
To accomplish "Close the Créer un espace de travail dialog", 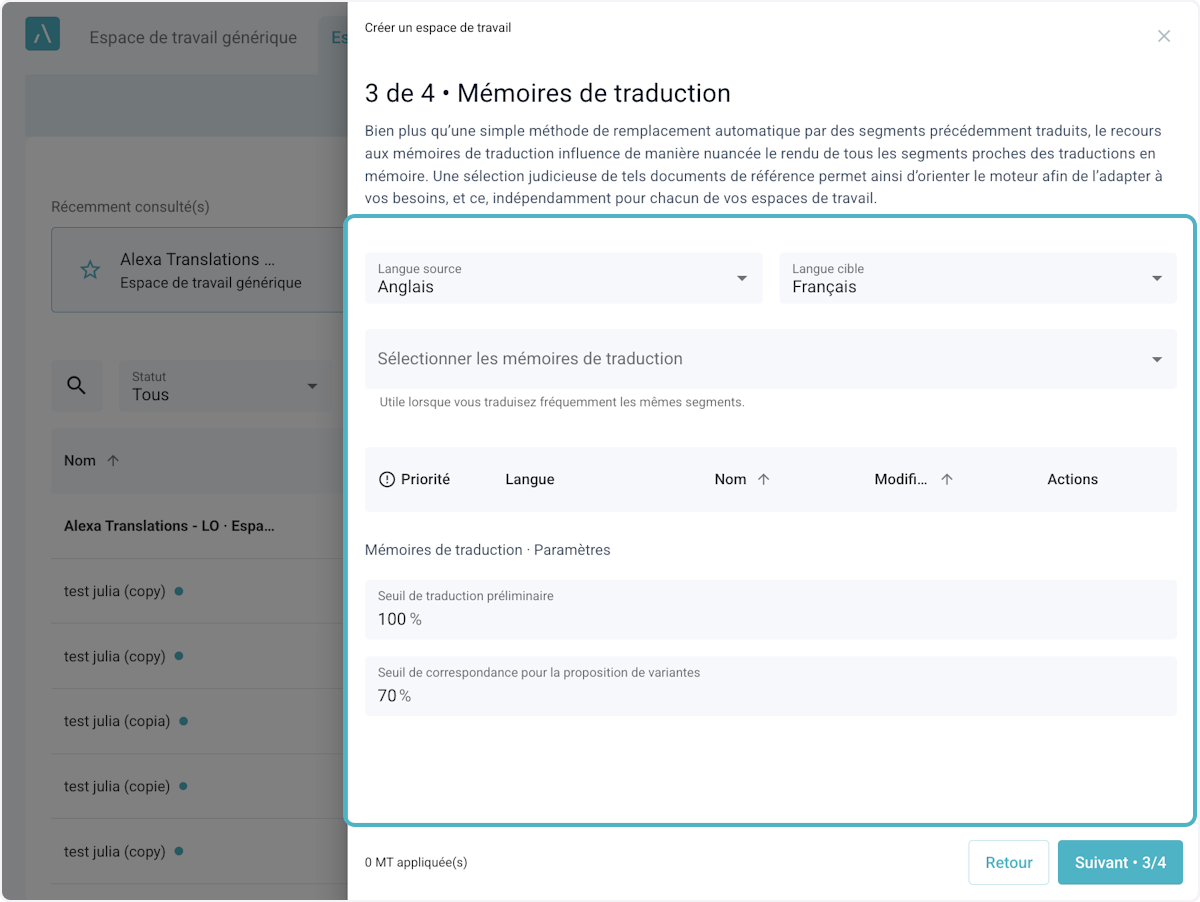I will coord(1163,36).
